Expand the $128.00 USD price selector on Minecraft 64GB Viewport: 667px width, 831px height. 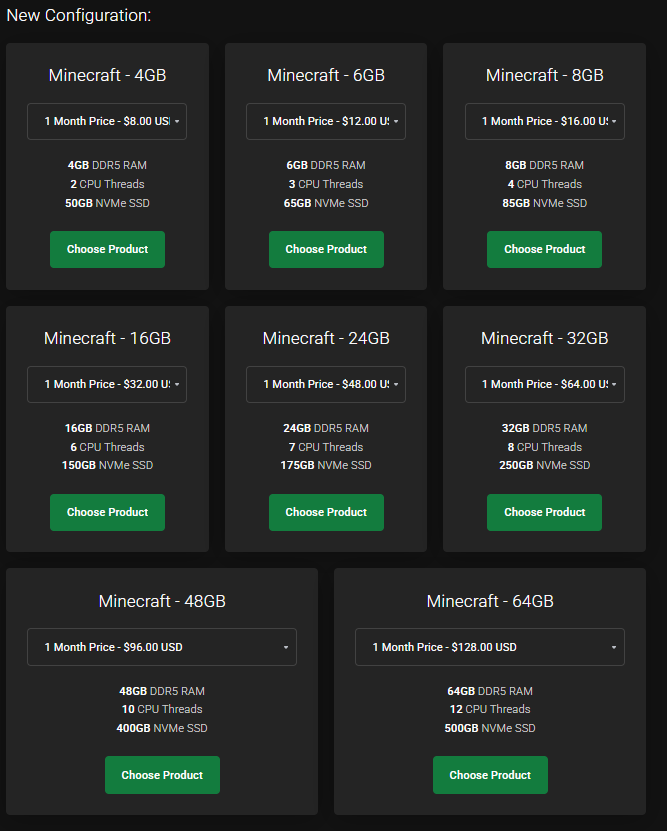click(x=489, y=647)
